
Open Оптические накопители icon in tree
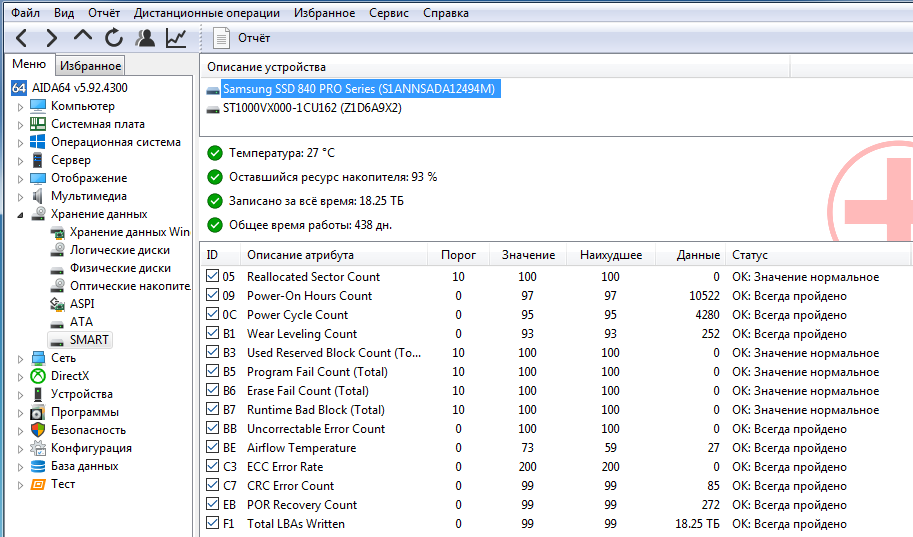(57, 286)
